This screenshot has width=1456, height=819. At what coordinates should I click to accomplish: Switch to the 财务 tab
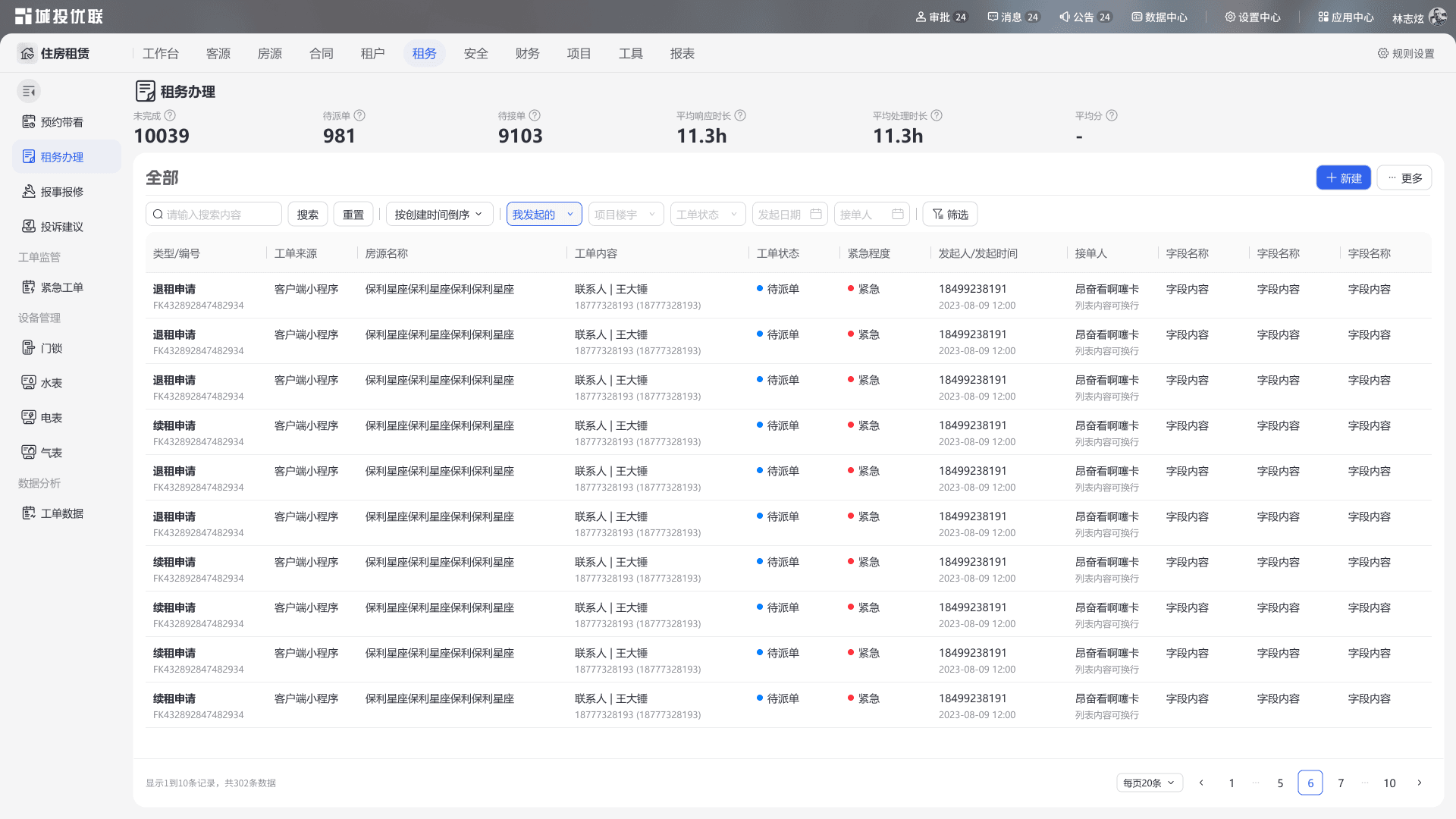(527, 53)
